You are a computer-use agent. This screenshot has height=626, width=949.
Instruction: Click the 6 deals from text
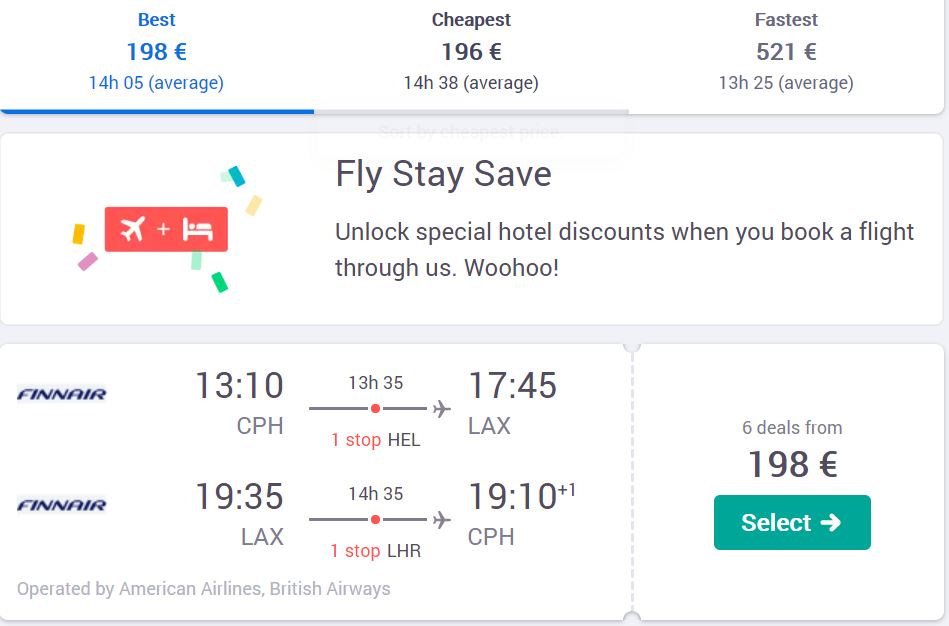(792, 428)
